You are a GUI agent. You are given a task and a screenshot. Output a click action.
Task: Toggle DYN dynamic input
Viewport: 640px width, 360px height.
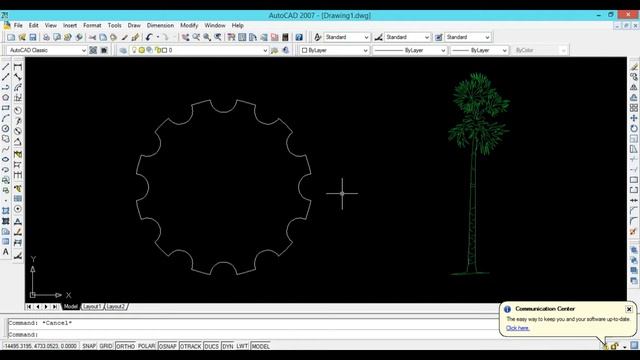tap(228, 346)
